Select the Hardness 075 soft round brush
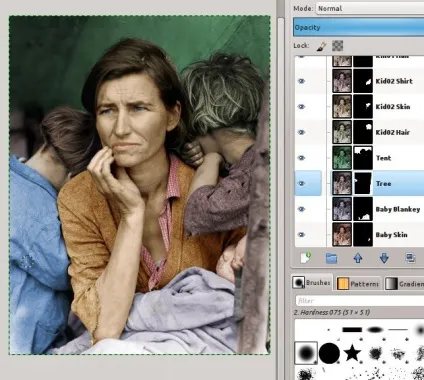 point(306,353)
